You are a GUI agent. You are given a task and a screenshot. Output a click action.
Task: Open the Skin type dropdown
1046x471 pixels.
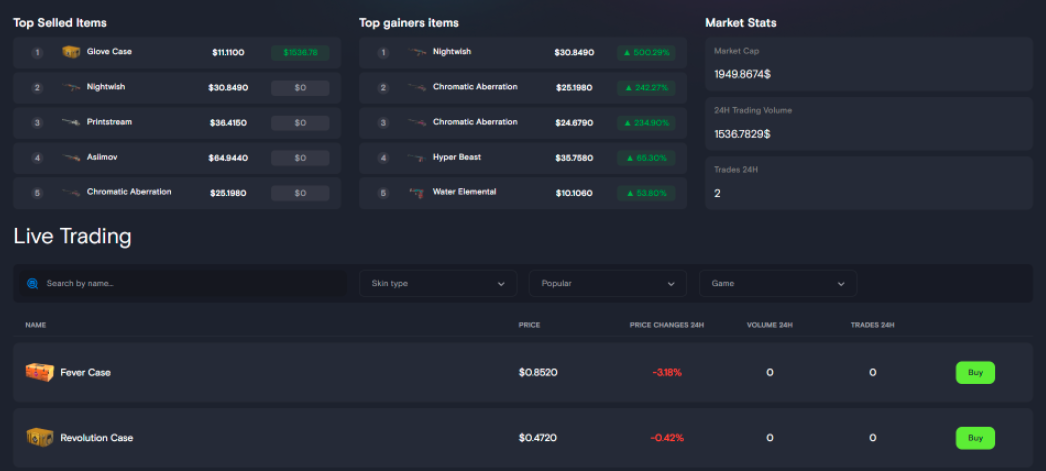click(x=438, y=283)
